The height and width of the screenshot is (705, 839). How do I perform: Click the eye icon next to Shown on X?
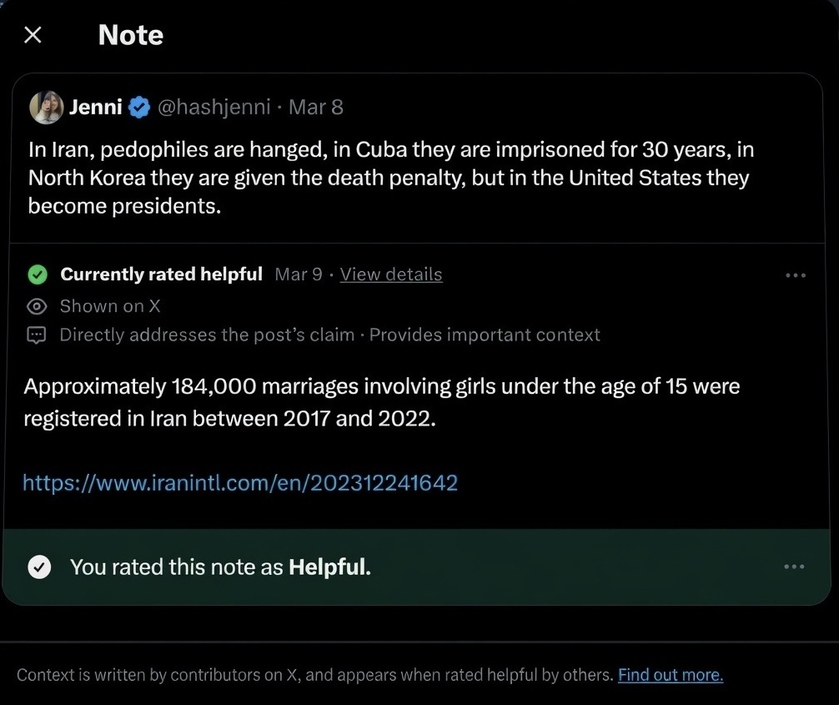[x=37, y=306]
